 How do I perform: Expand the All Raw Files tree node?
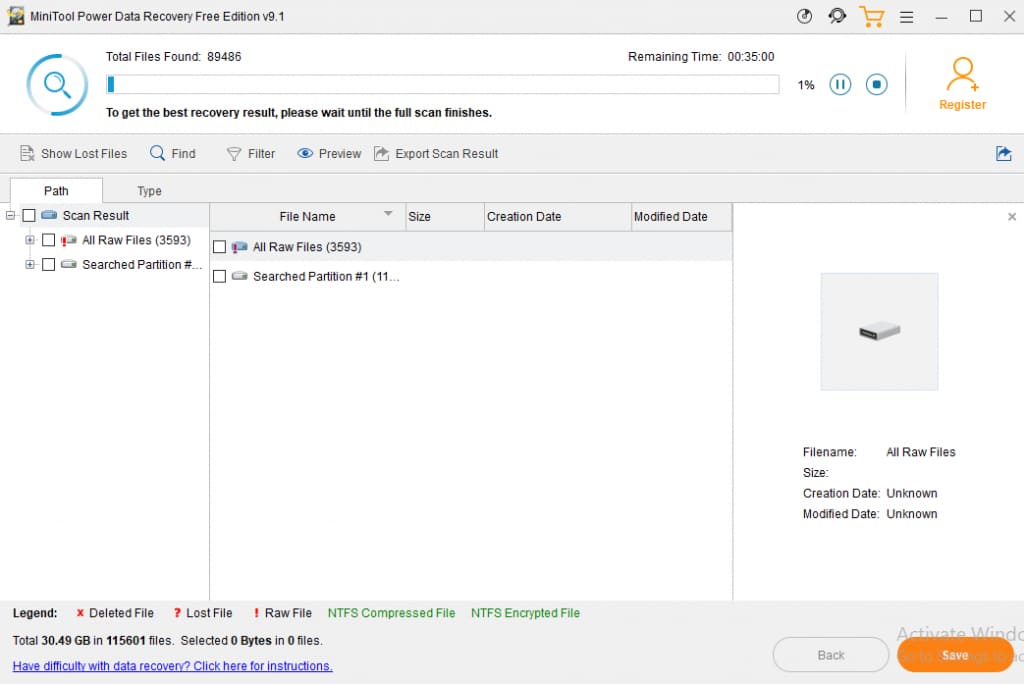29,240
